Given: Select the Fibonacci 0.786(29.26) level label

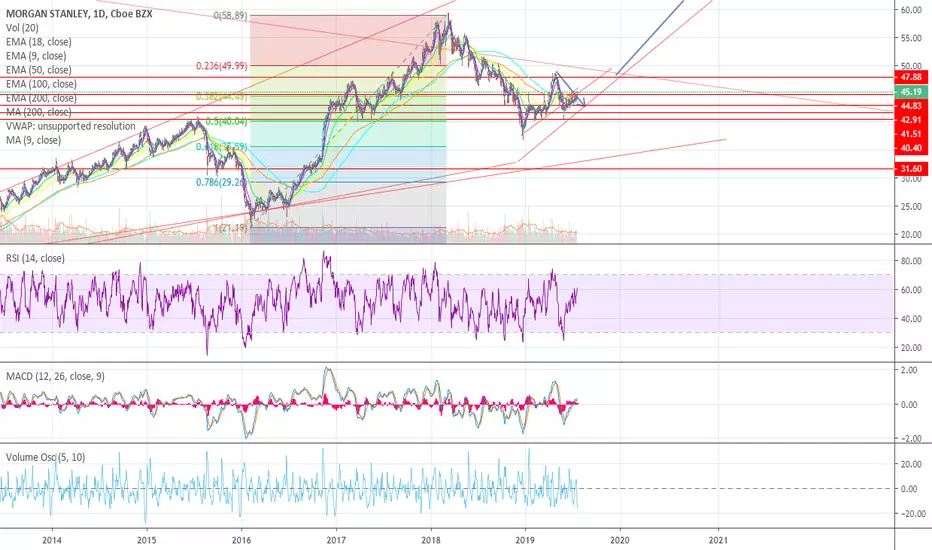Looking at the screenshot, I should tap(222, 183).
